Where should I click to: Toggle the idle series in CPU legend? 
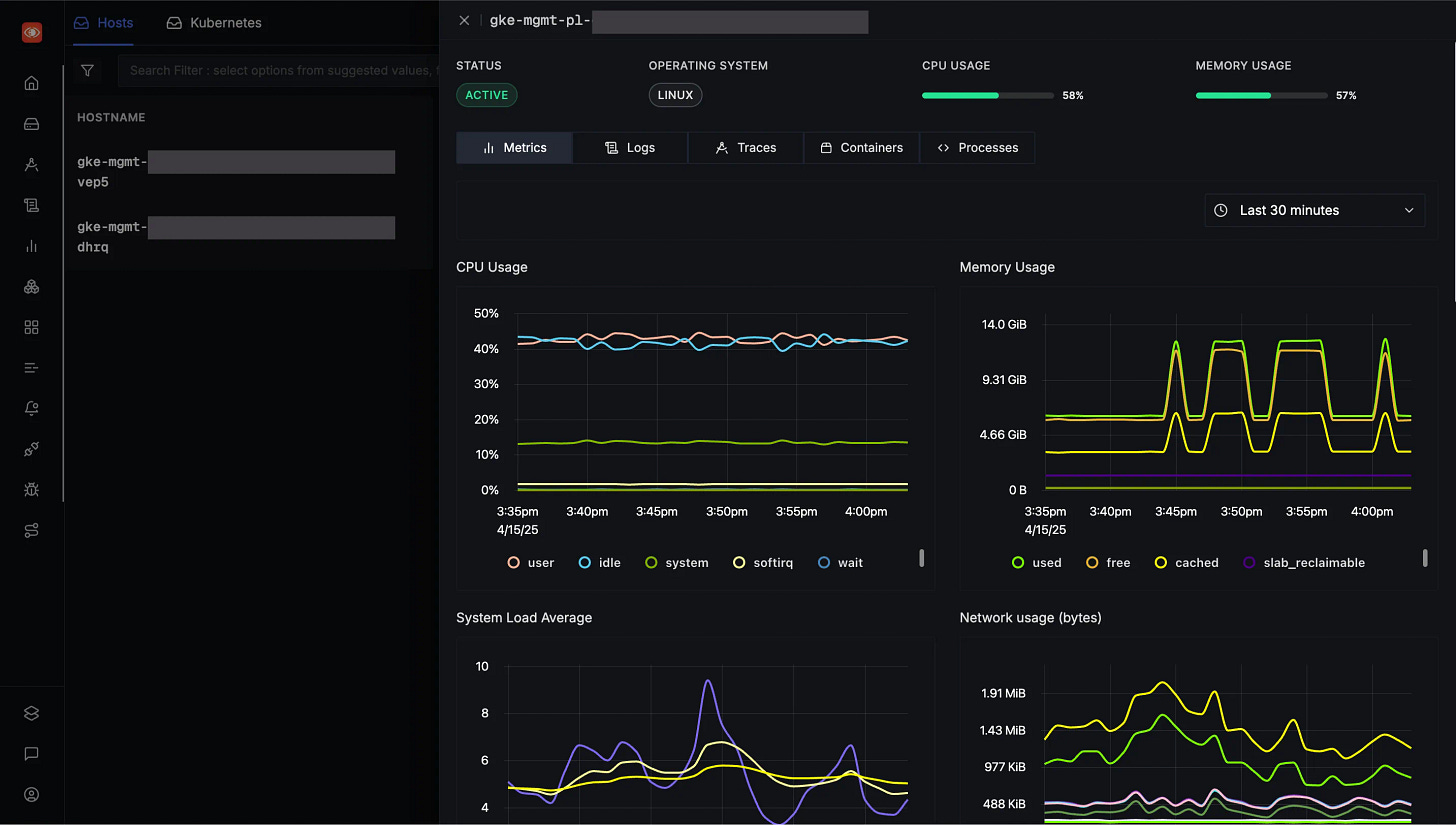click(600, 563)
